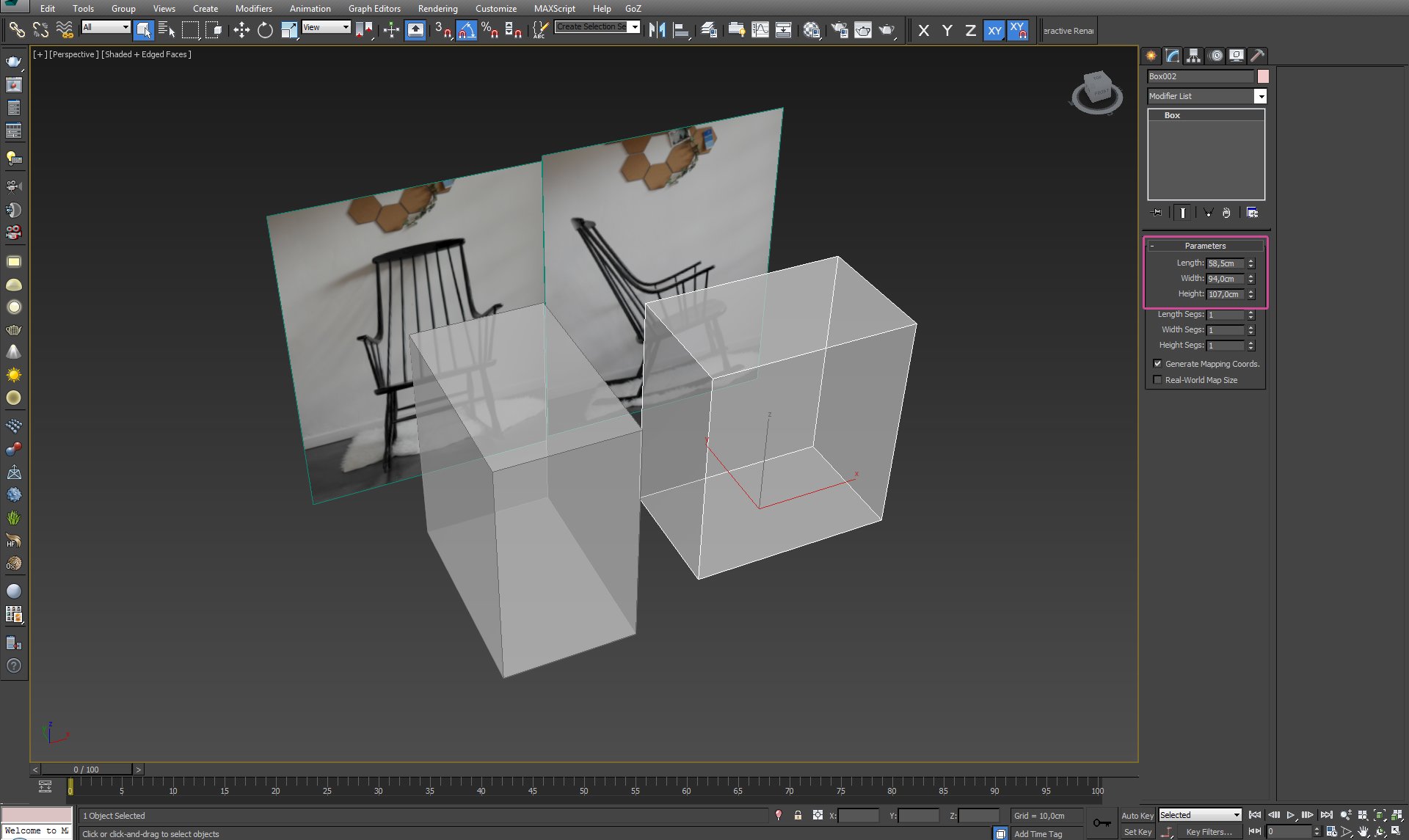Select the Move tool
This screenshot has width=1409, height=840.
(x=241, y=30)
